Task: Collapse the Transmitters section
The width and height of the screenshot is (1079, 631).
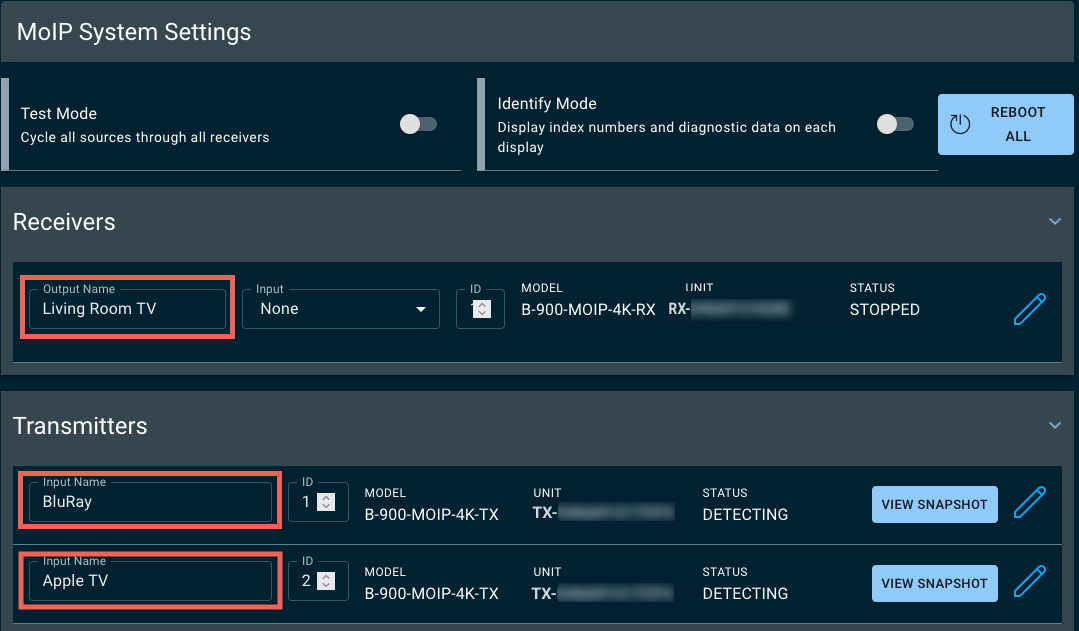Action: pos(1054,425)
